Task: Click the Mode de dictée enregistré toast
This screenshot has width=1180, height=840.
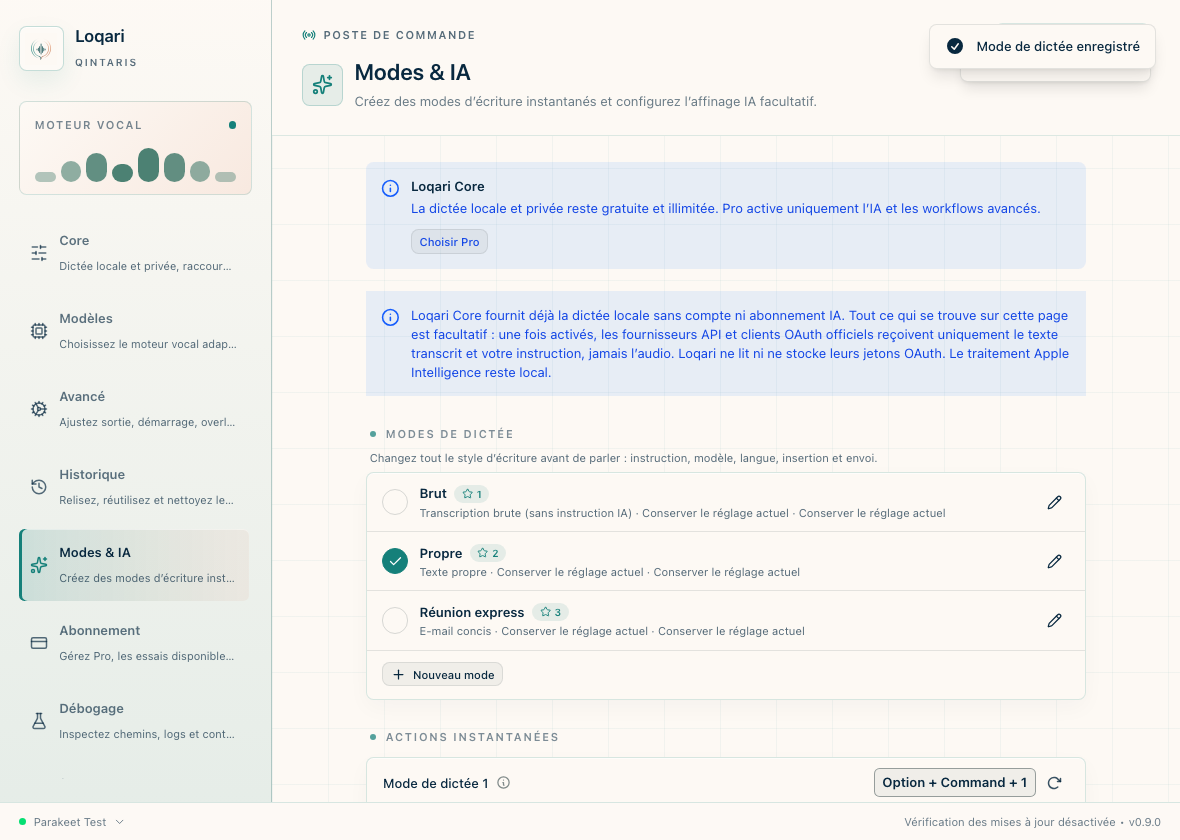Action: [1042, 47]
